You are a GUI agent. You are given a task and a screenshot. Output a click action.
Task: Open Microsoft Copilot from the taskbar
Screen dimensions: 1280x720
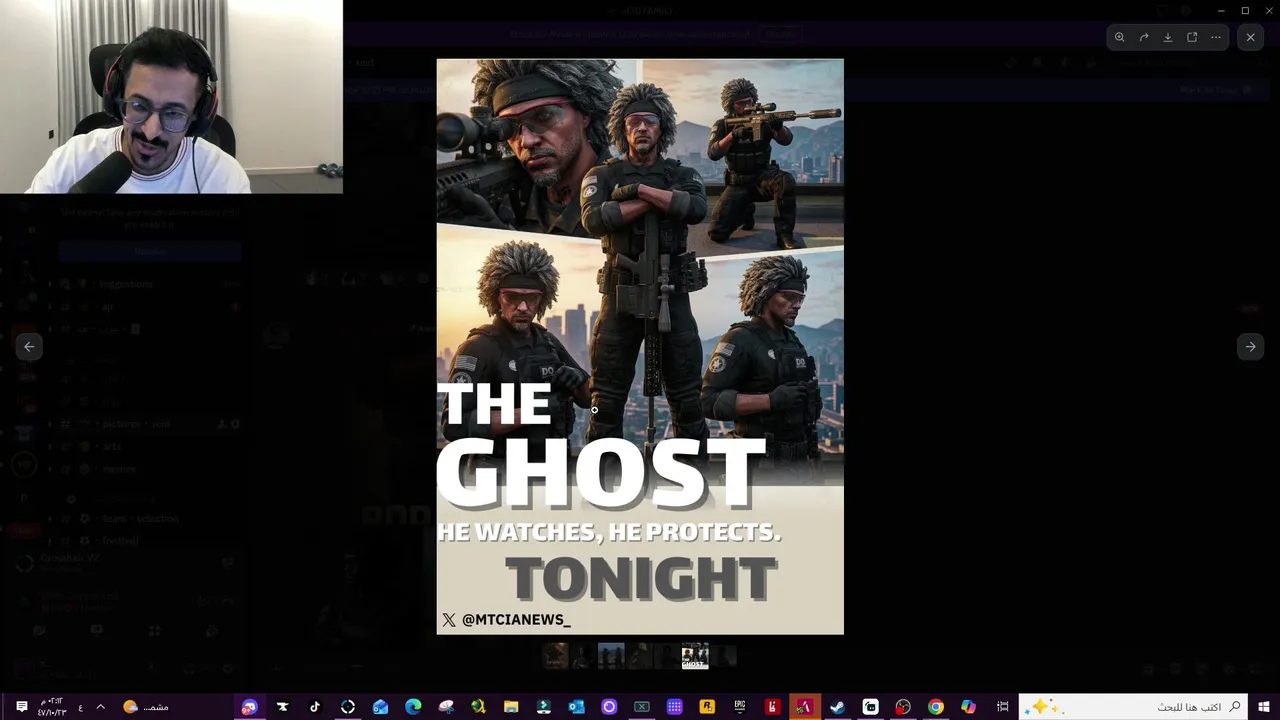pos(968,707)
